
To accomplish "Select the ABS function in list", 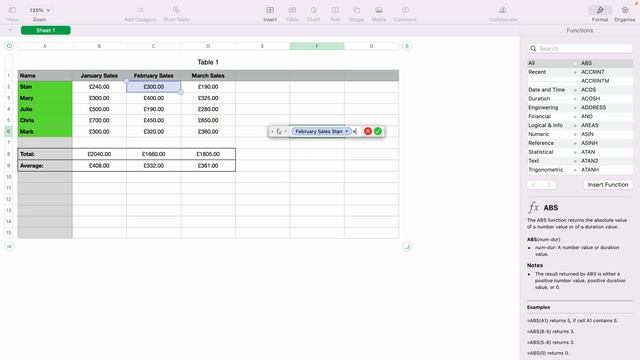I will 606,63.
